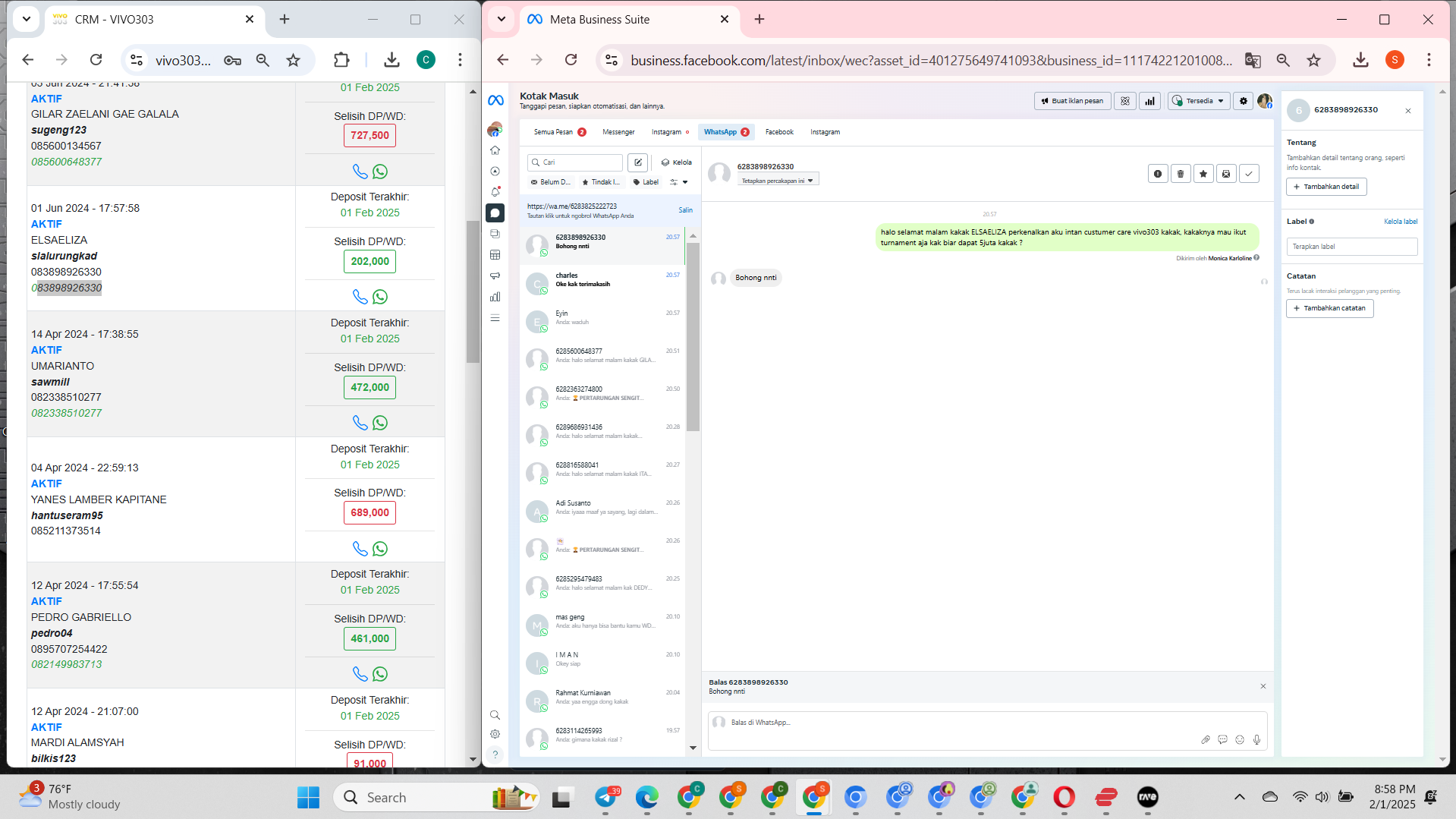Attach a file with the paperclip icon
This screenshot has height=819, width=1456.
click(x=1205, y=739)
